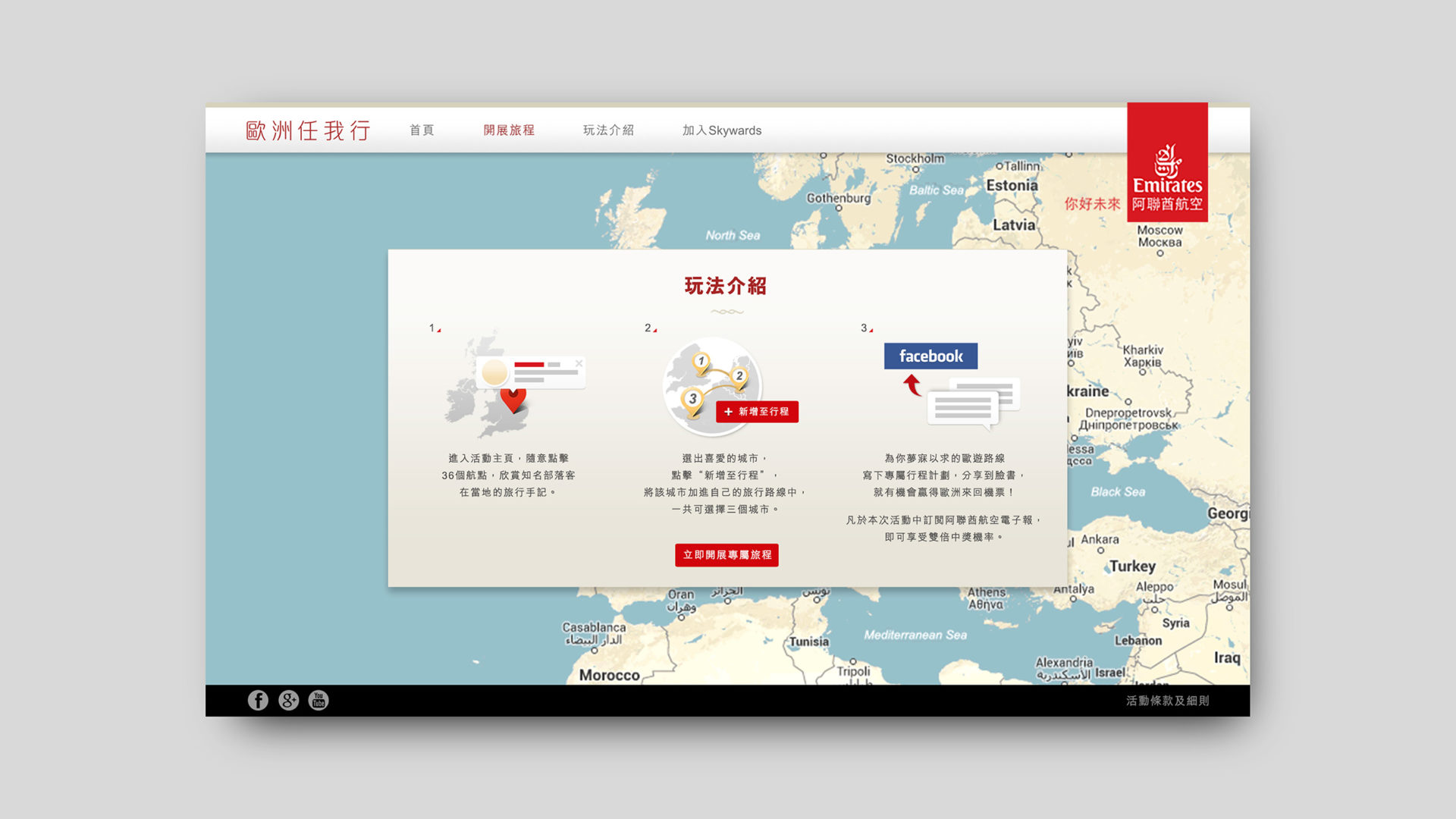Click the Tripoli label on the map
Viewport: 1456px width, 819px height.
point(853,671)
